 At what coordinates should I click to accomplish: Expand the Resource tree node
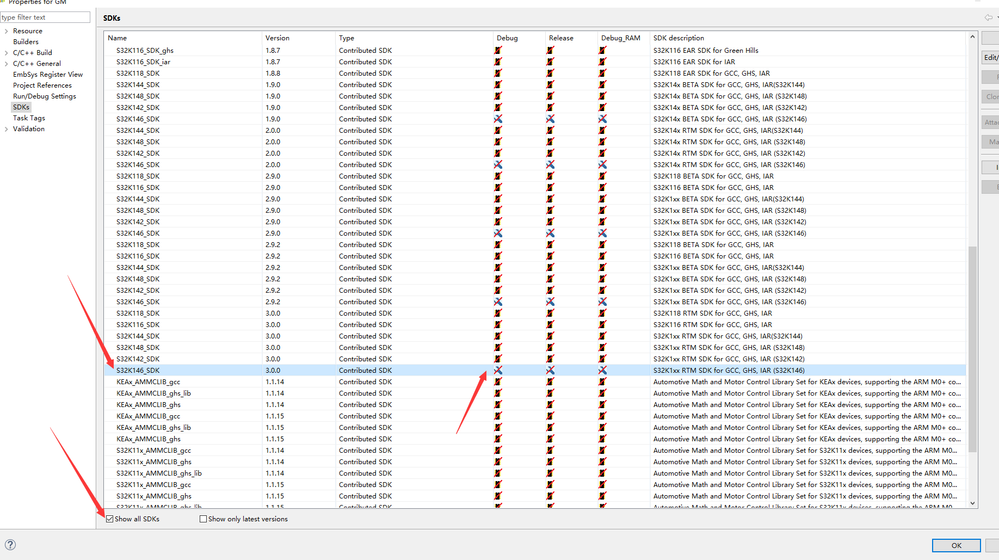[x=6, y=31]
